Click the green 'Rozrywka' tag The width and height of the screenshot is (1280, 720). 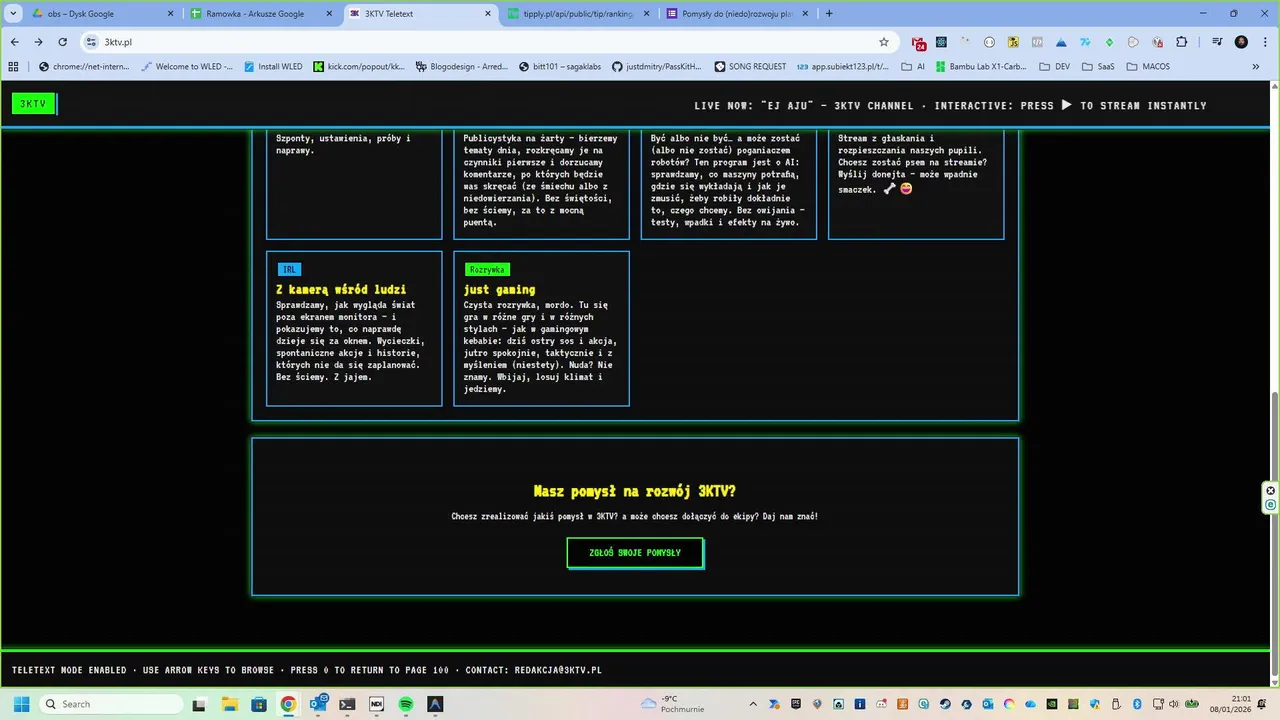tap(487, 269)
